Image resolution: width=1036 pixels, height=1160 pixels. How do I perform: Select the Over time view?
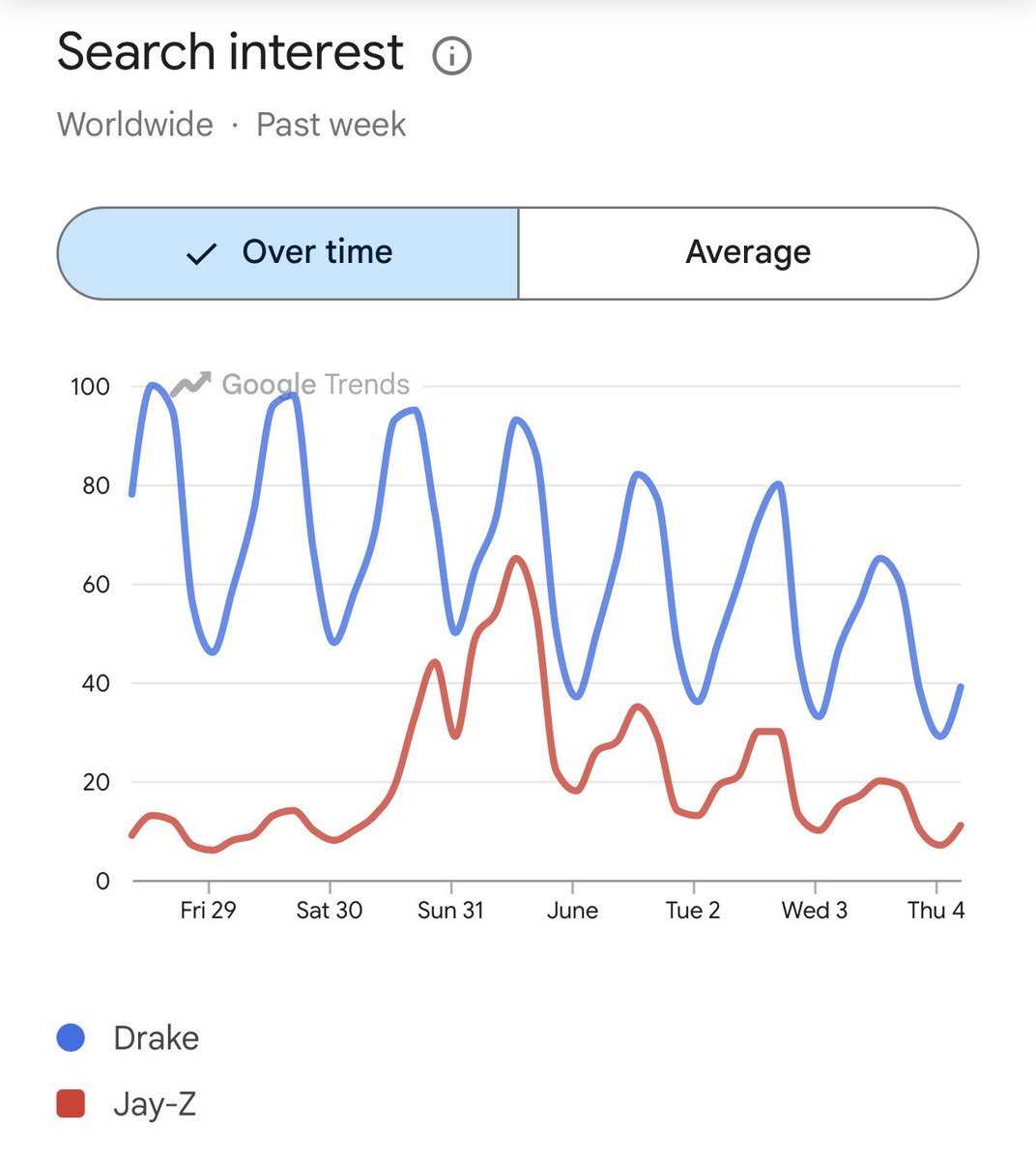288,253
